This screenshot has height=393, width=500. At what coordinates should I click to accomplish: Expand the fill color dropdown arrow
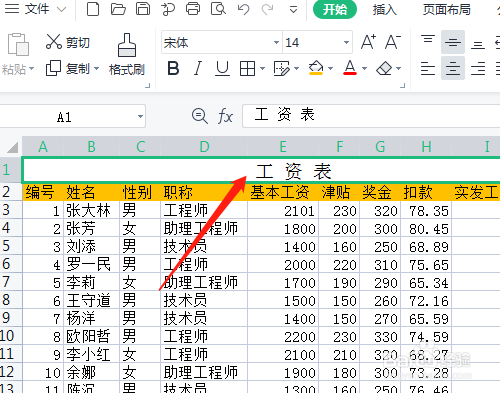click(330, 69)
